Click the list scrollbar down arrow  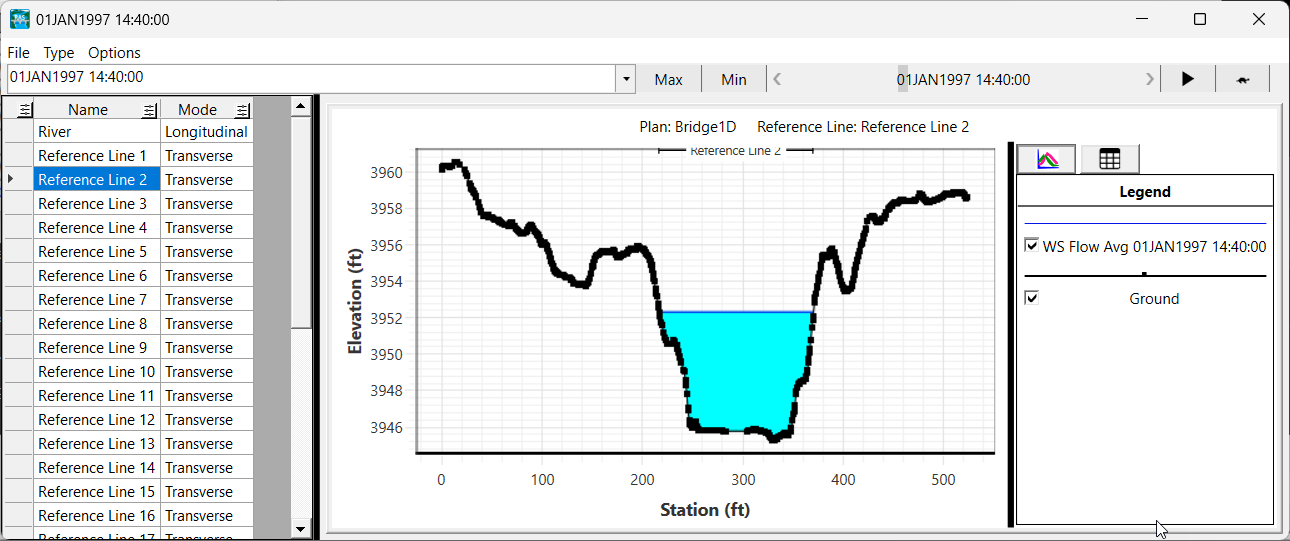coord(301,528)
